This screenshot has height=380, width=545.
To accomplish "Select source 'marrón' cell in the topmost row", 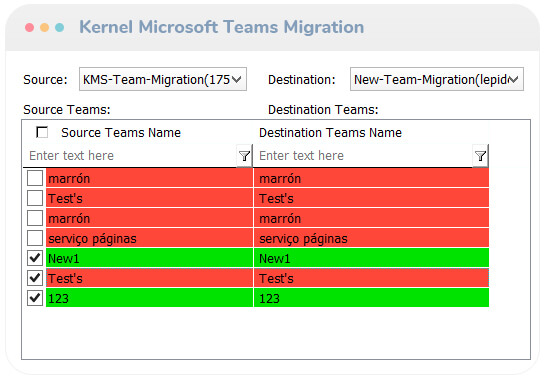I will pyautogui.click(x=149, y=178).
